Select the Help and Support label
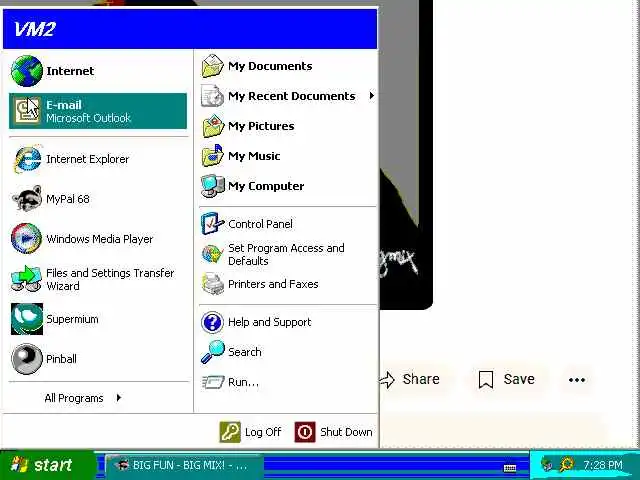Image resolution: width=640 pixels, height=480 pixels. 270,322
